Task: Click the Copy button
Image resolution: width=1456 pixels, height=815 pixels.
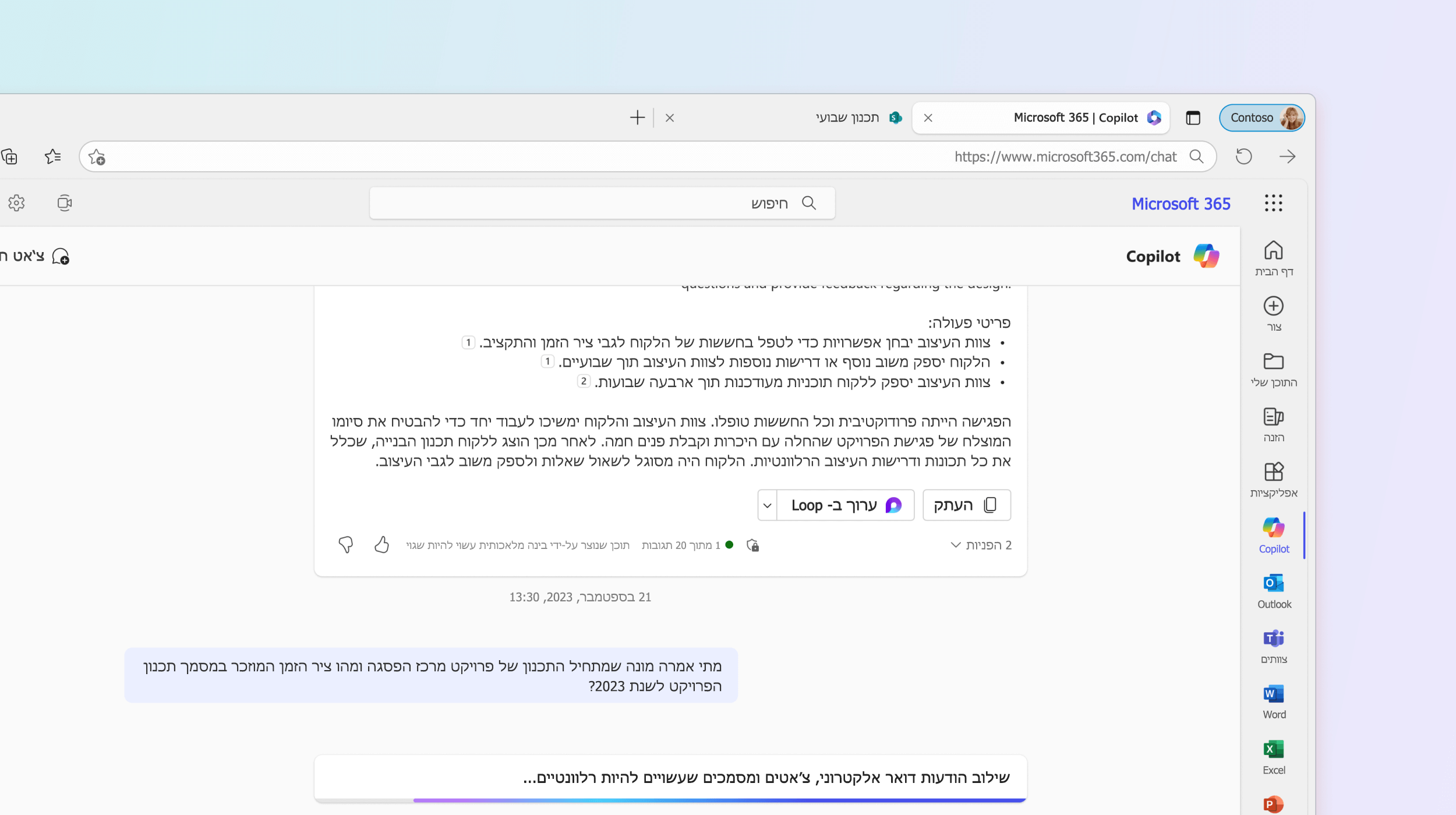Action: [x=967, y=505]
